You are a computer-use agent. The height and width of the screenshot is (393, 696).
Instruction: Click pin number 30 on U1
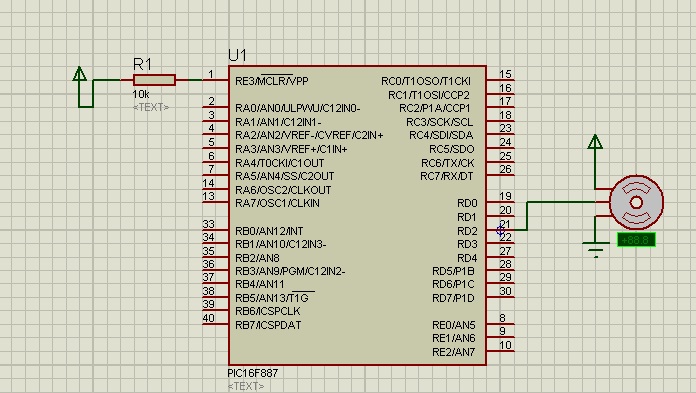point(505,291)
